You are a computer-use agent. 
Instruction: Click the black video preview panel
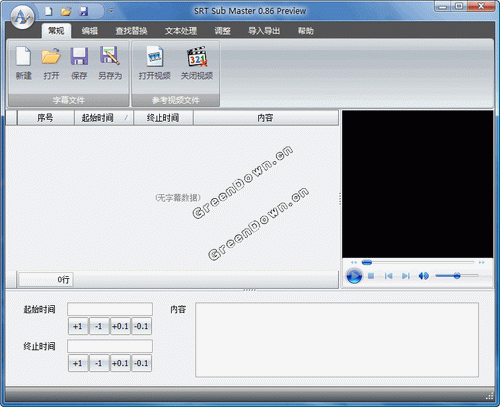(x=417, y=184)
